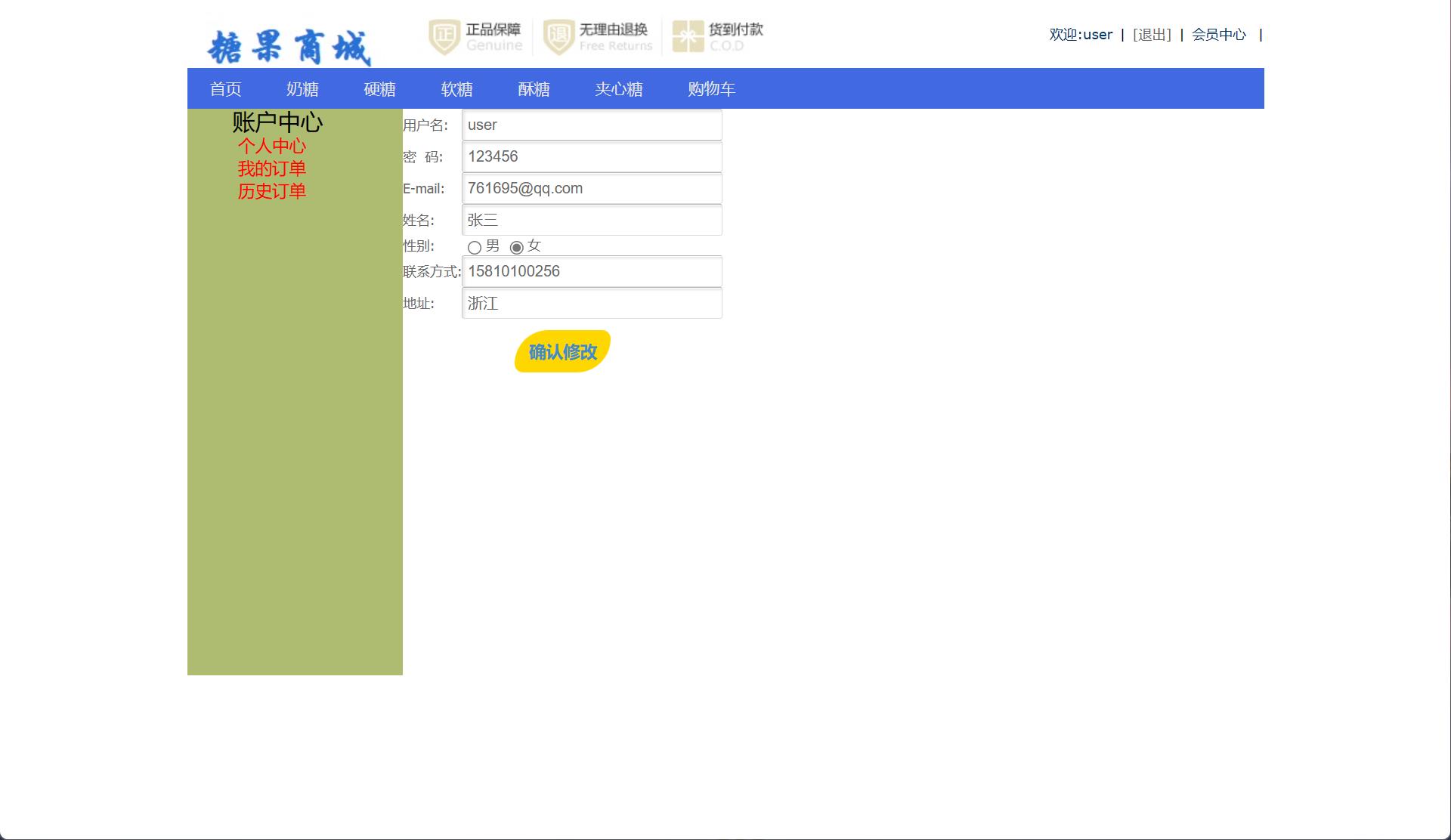Open the 酥糖 crisp candy category

click(x=534, y=88)
